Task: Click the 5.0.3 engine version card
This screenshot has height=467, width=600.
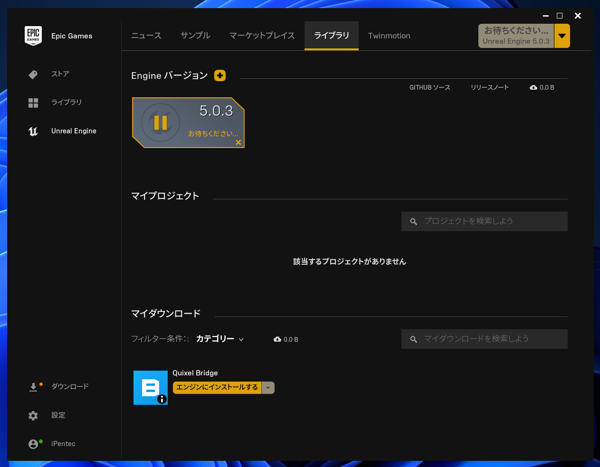Action: coord(188,122)
